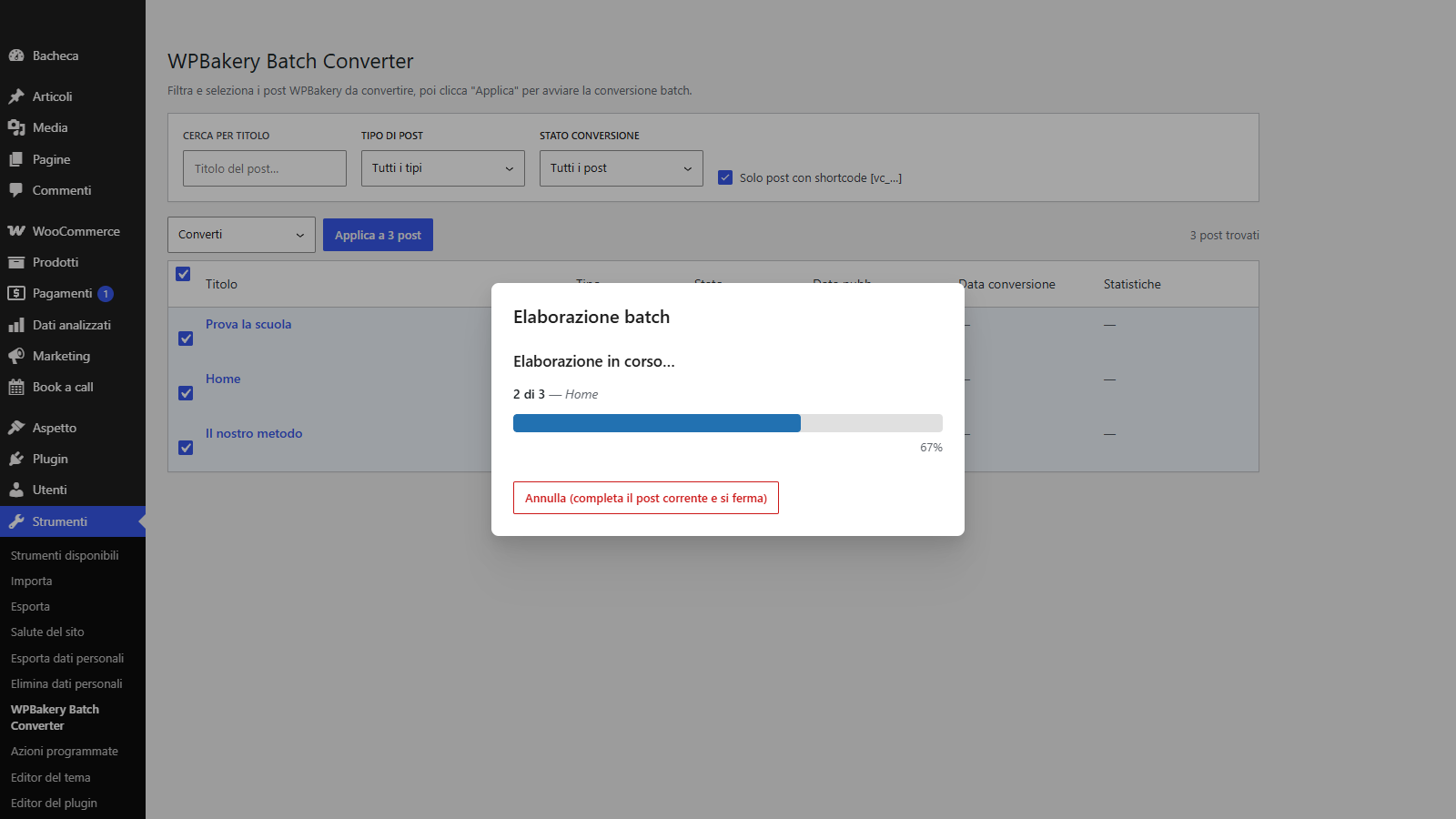The height and width of the screenshot is (819, 1456).
Task: Open the Prova la scuola post link
Action: tap(248, 324)
